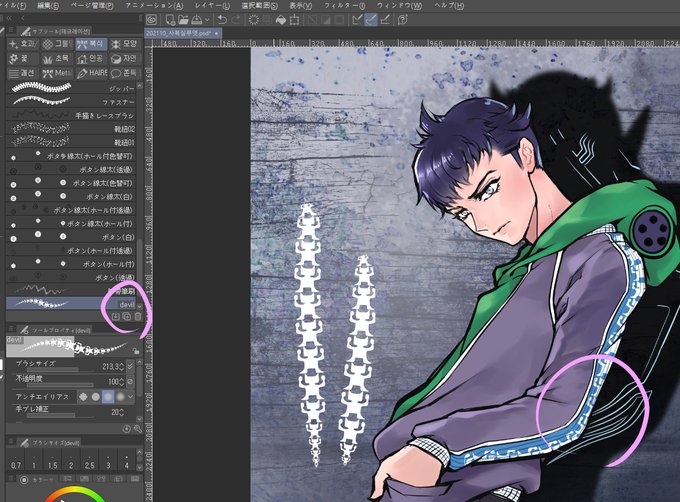
Task: Select the 靴紐02 brush
Action: (72, 129)
